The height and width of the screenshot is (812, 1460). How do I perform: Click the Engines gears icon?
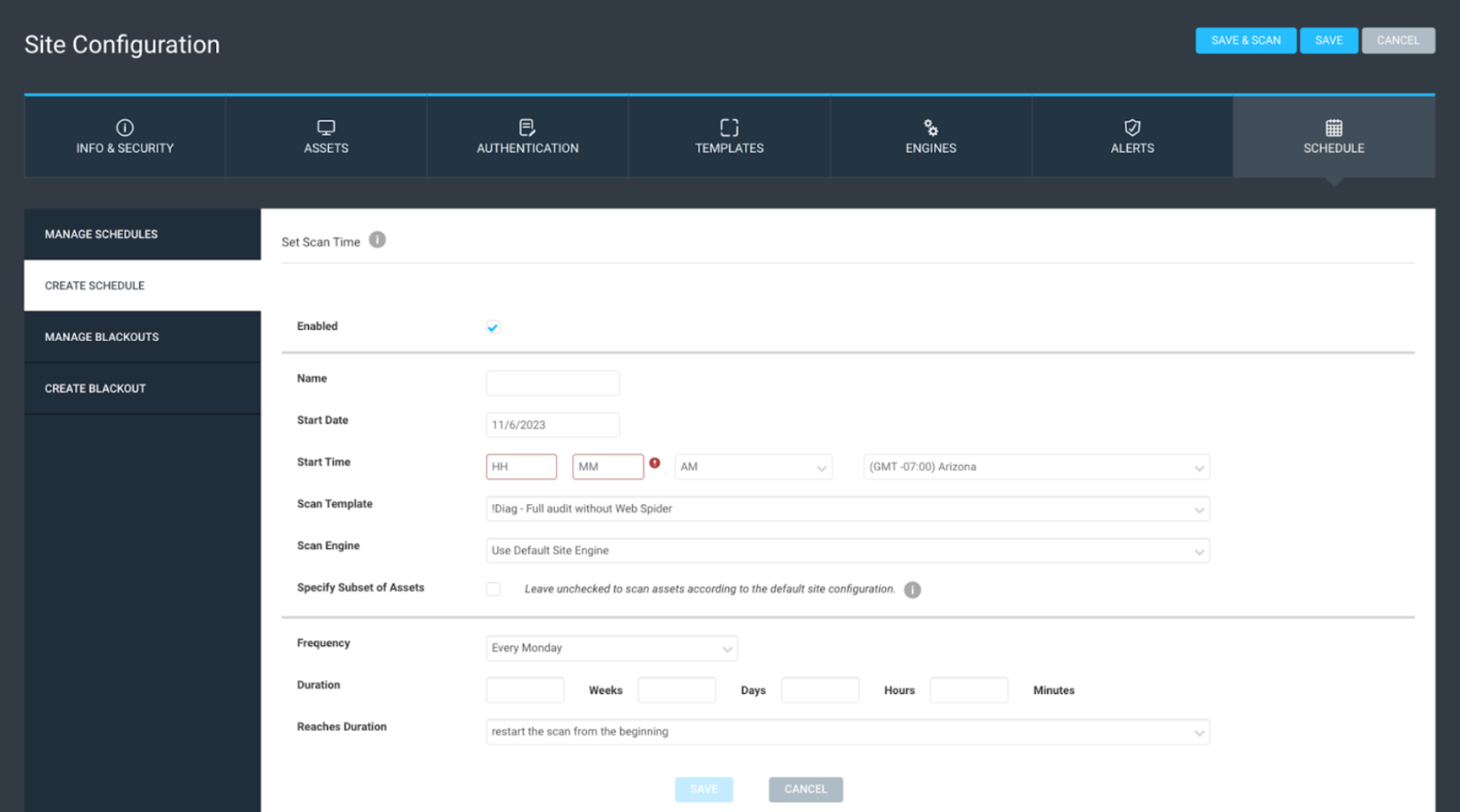(x=931, y=128)
